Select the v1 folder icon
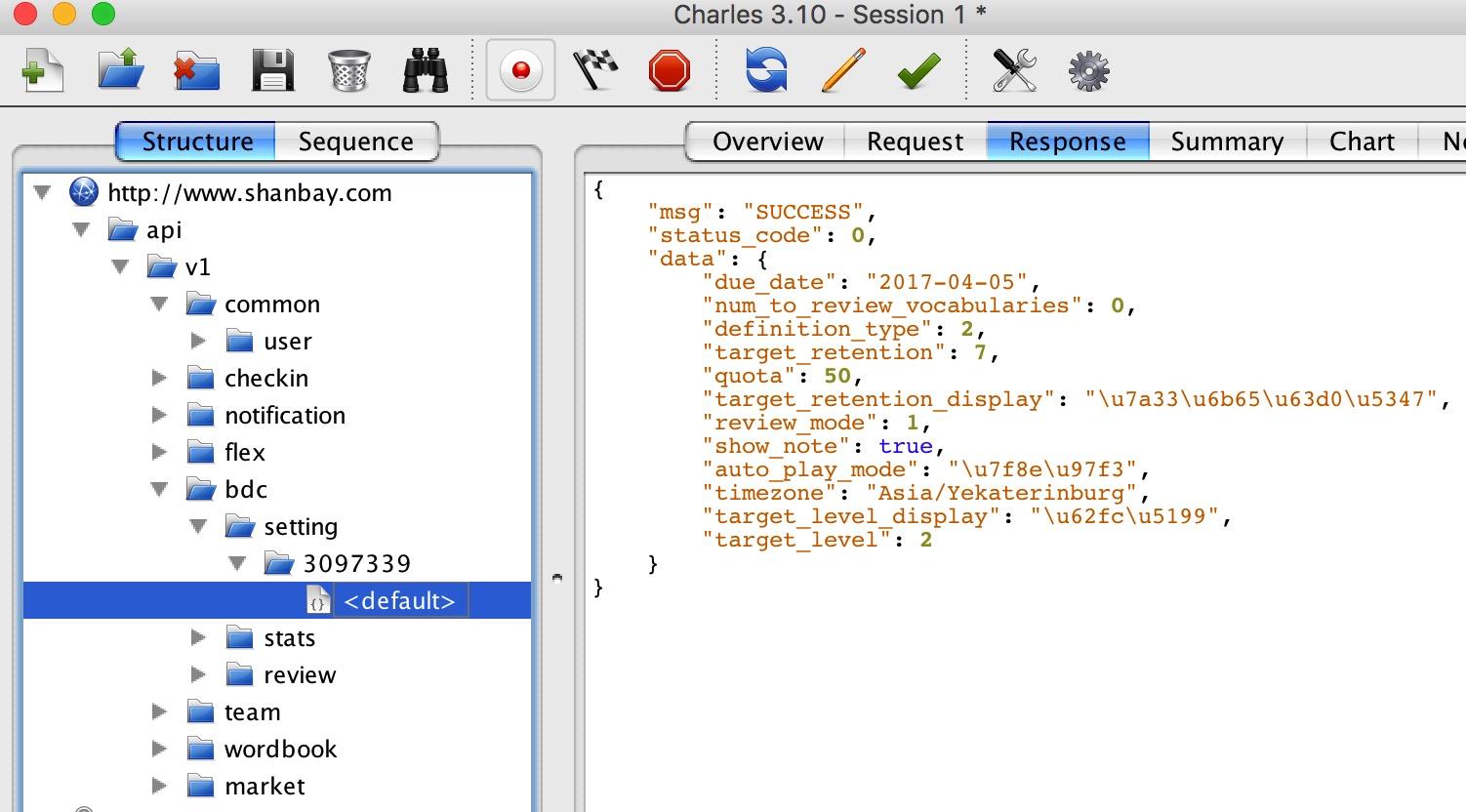Screen dimensions: 1466x812 161,267
